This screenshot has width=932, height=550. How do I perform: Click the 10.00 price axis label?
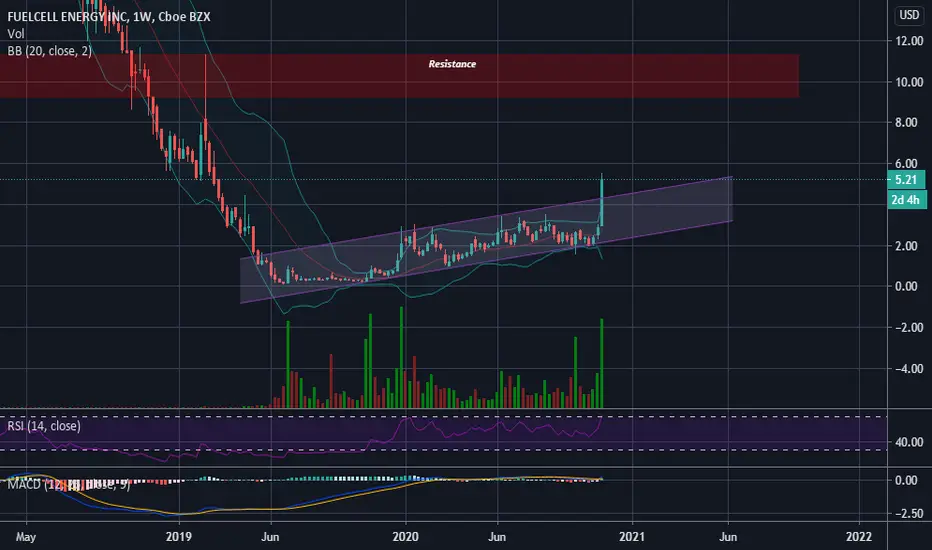tap(909, 82)
